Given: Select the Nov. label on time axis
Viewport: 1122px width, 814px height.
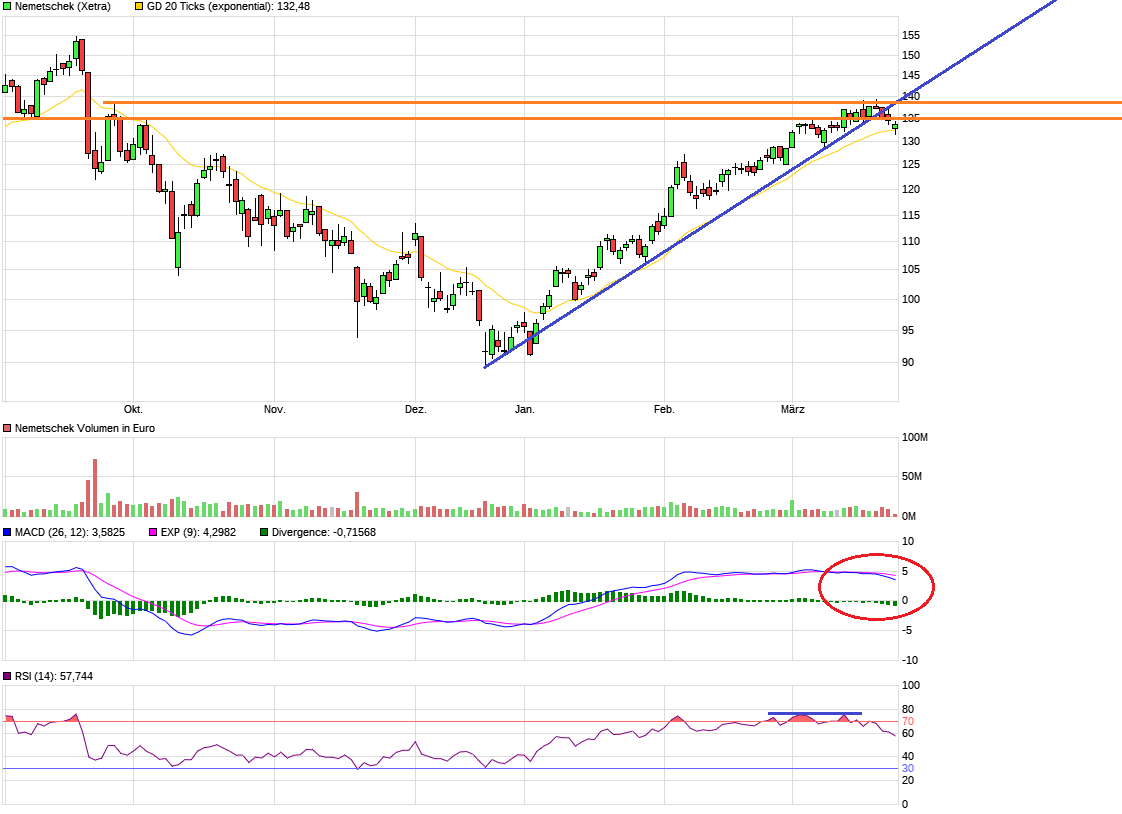Looking at the screenshot, I should click(274, 410).
